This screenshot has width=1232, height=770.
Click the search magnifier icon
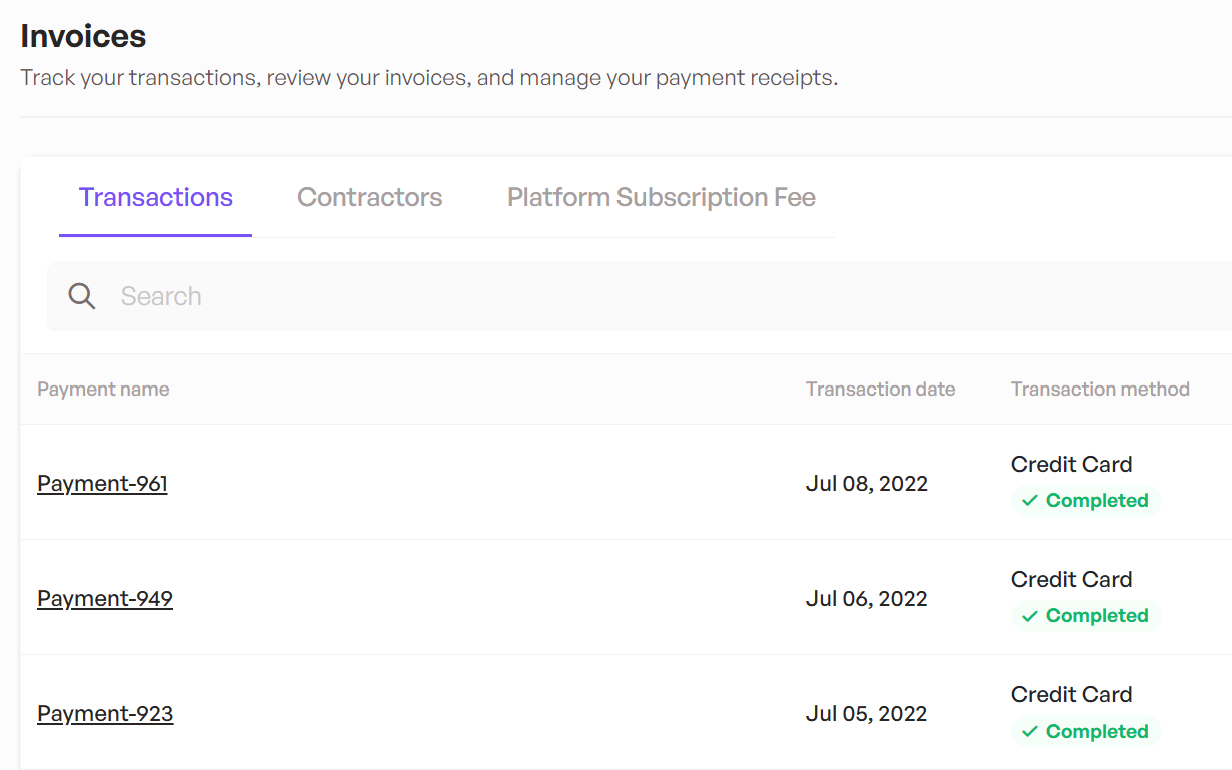tap(82, 296)
